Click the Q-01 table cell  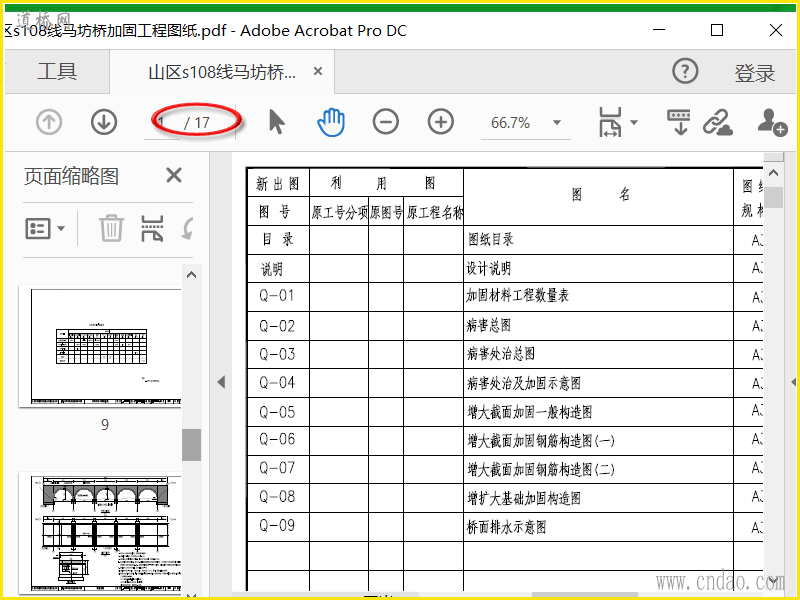278,296
